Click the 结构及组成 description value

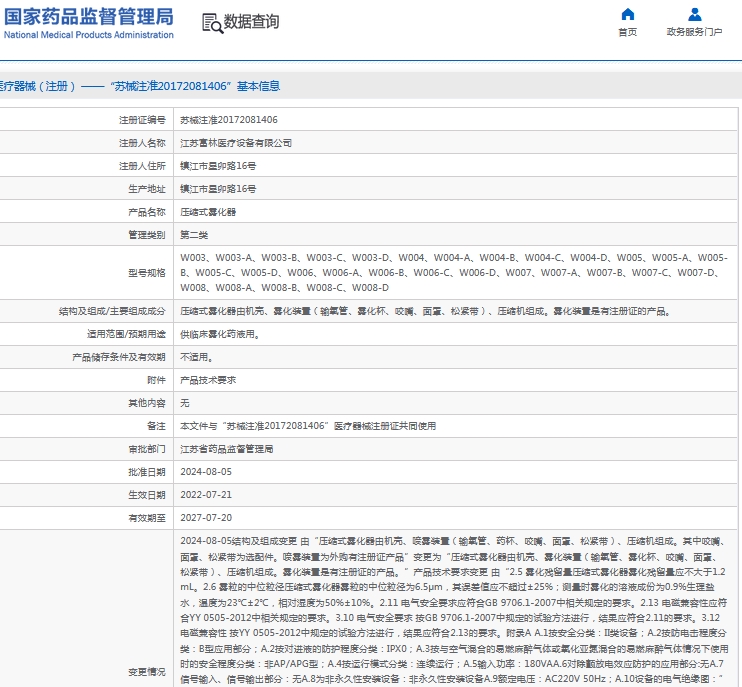coord(425,311)
